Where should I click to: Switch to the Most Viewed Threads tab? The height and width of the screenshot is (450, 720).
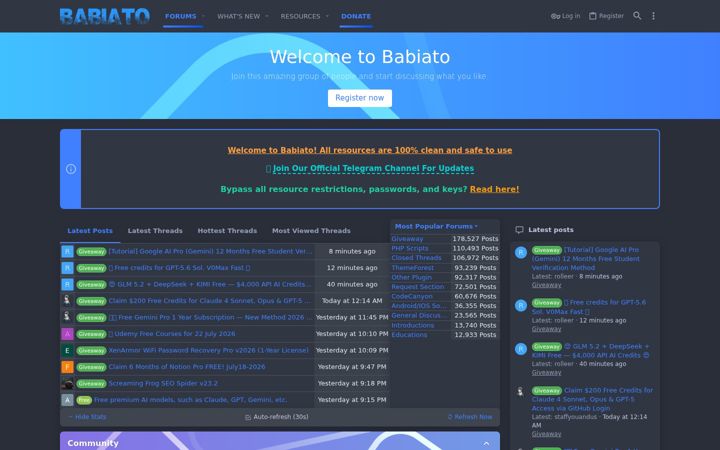[311, 231]
